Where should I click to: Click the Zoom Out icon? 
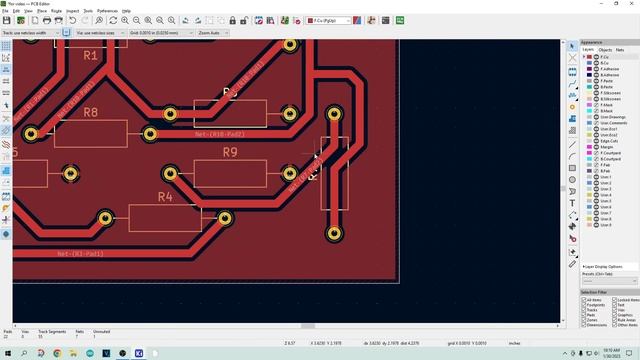(136, 20)
